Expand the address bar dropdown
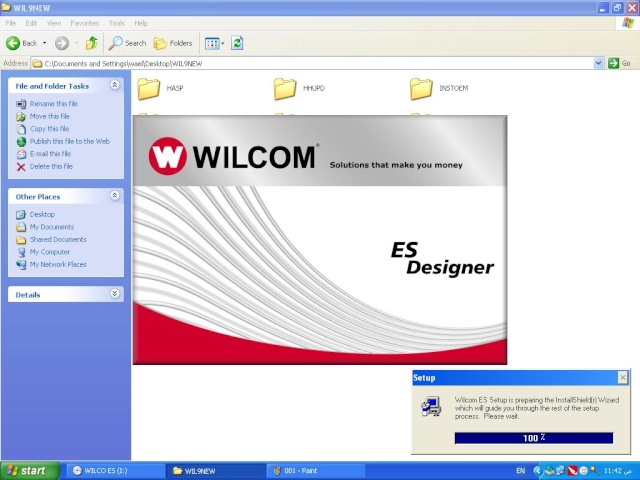640x480 pixels. (x=598, y=63)
